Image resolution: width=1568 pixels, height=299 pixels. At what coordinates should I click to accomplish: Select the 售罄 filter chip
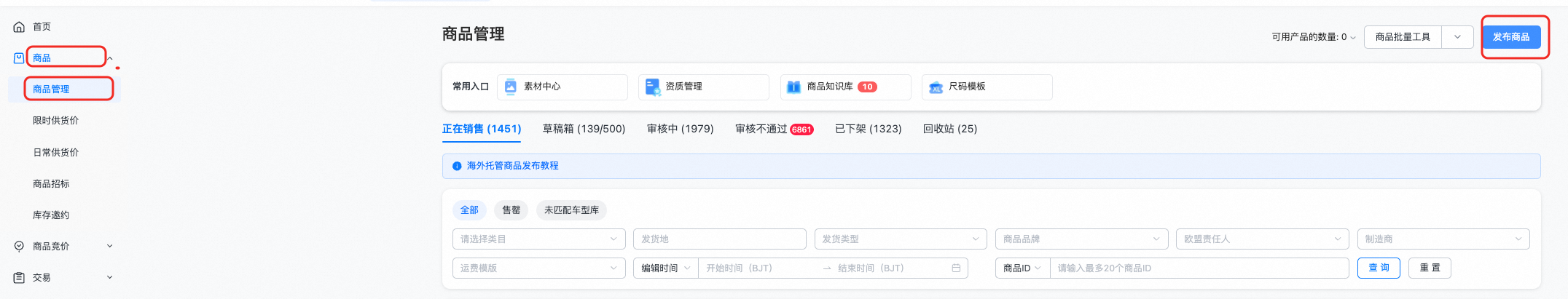tap(511, 210)
